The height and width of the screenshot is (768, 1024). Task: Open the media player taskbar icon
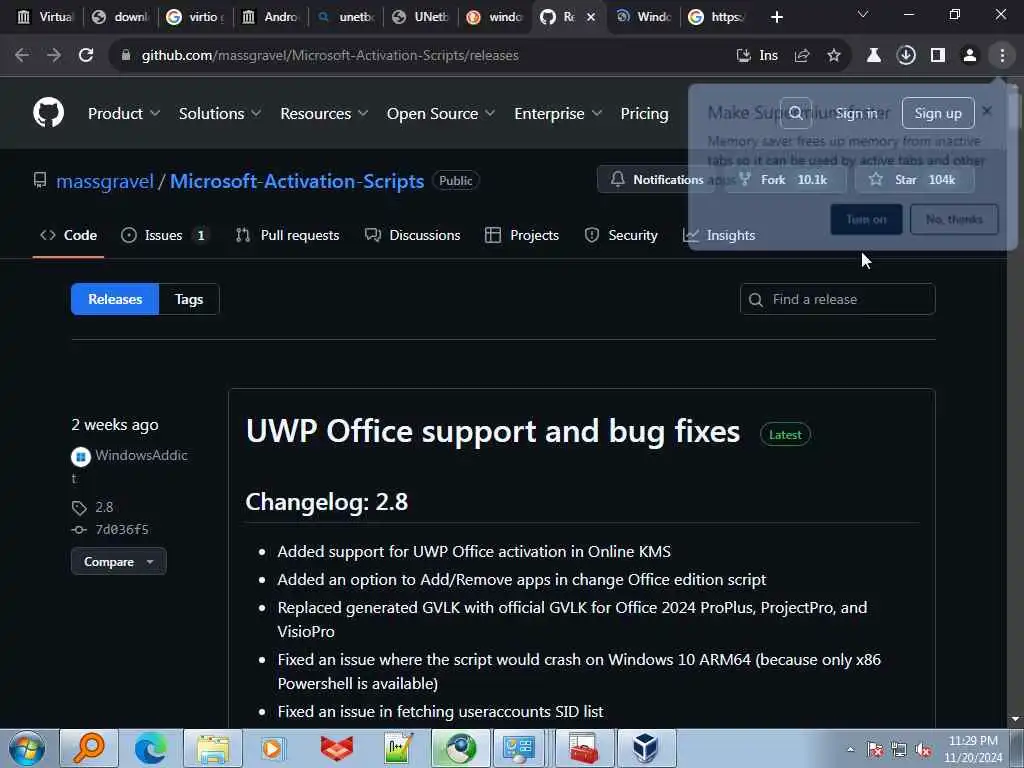[274, 748]
